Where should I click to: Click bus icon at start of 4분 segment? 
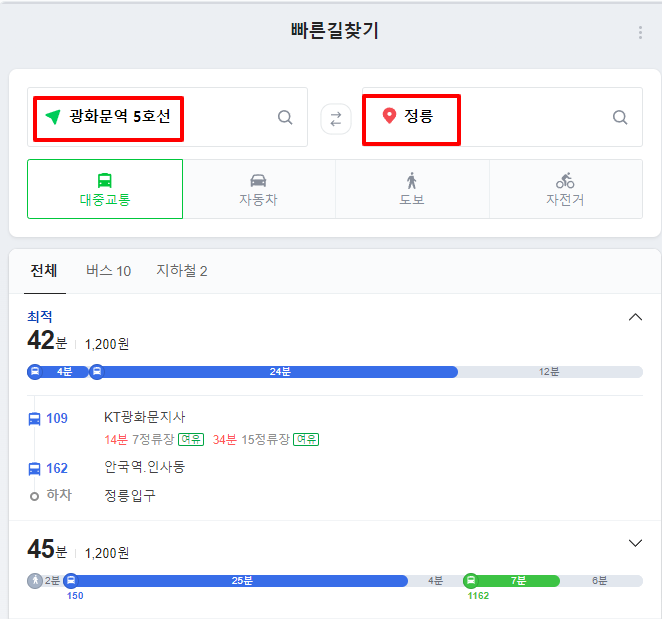[x=35, y=372]
